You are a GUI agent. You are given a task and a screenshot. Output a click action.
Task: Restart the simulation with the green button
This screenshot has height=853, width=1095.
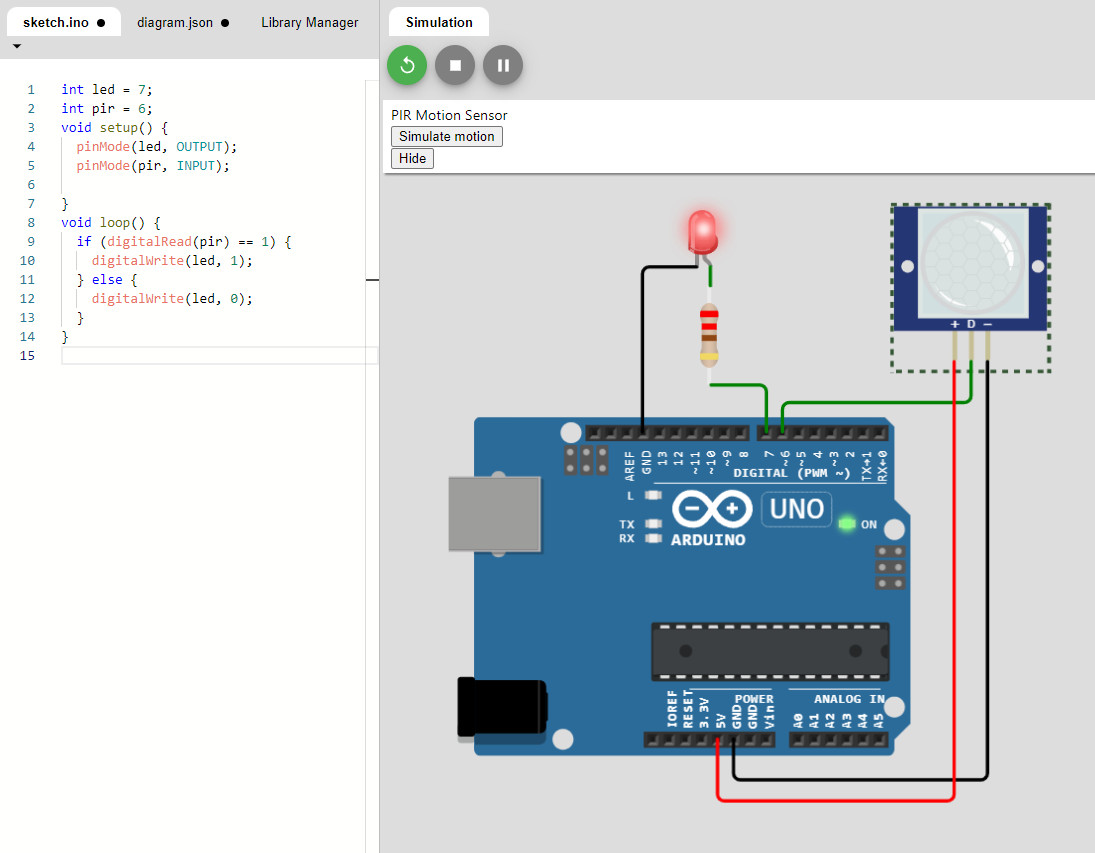tap(406, 66)
